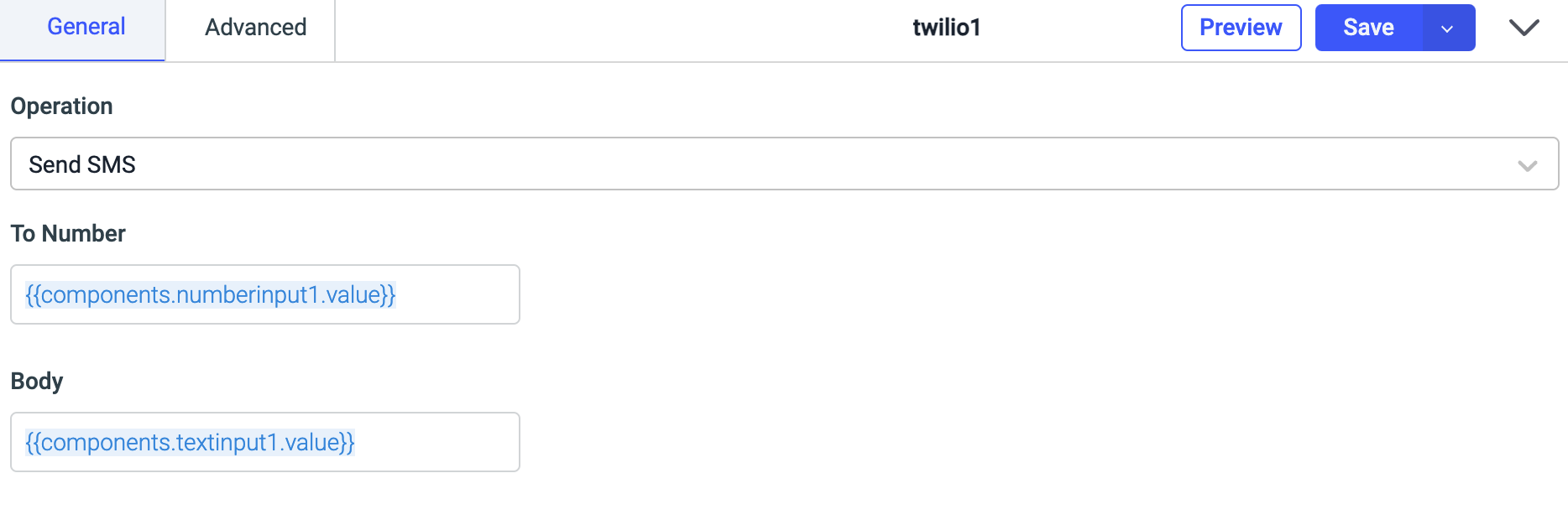Click the Send SMS selected value text
This screenshot has height=520, width=1568.
coord(82,165)
